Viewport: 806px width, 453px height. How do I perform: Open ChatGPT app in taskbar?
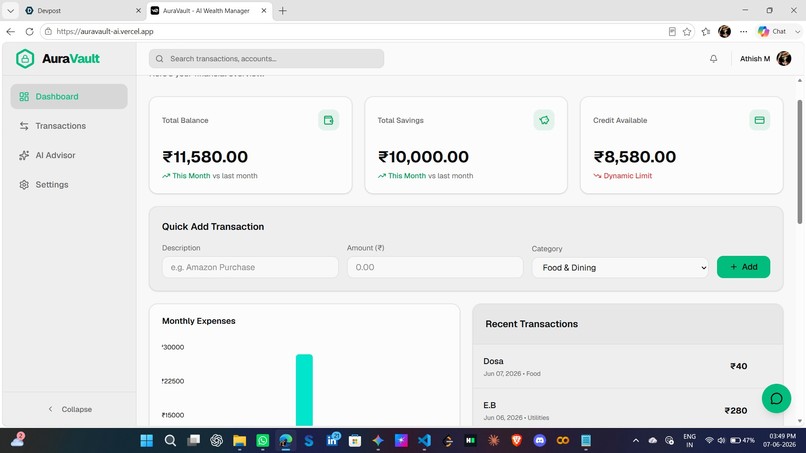216,440
